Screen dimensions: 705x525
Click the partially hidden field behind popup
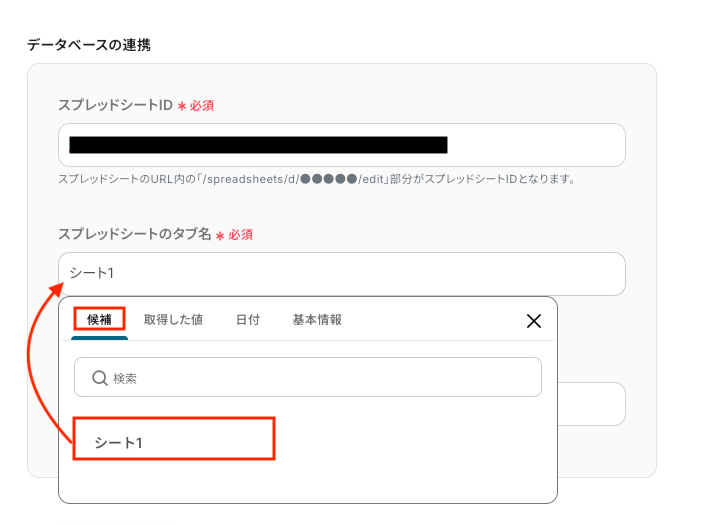[592, 404]
